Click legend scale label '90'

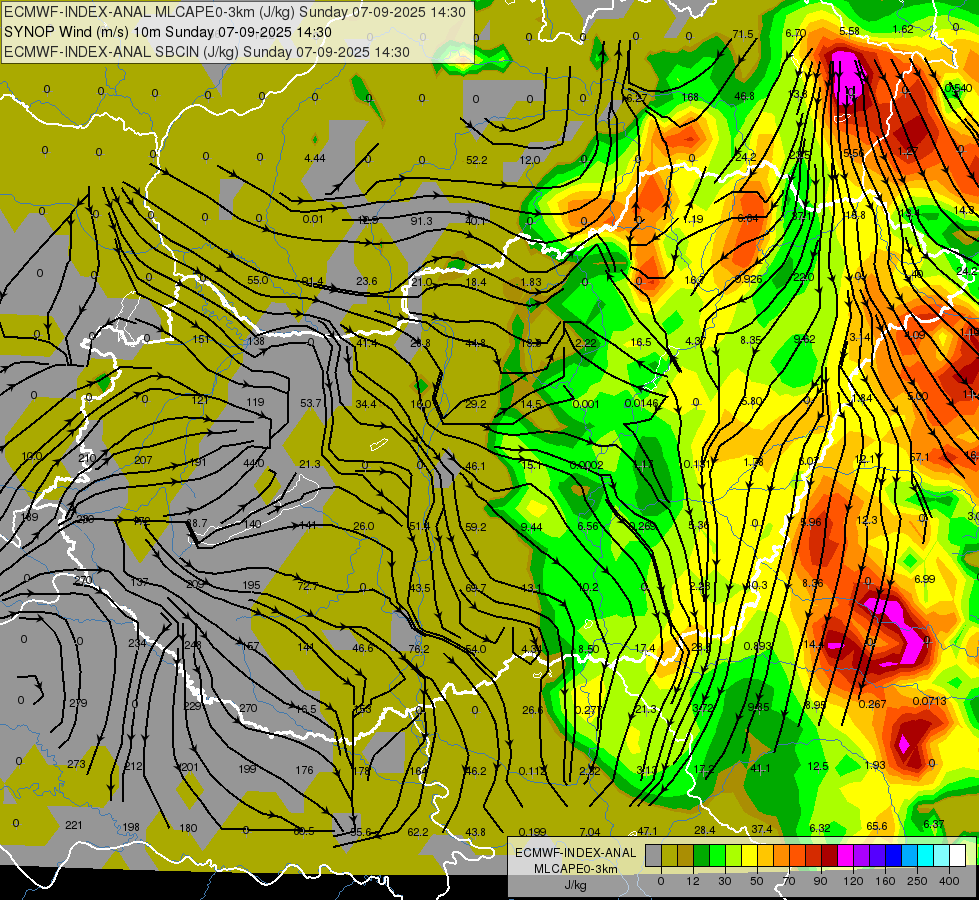coord(820,881)
